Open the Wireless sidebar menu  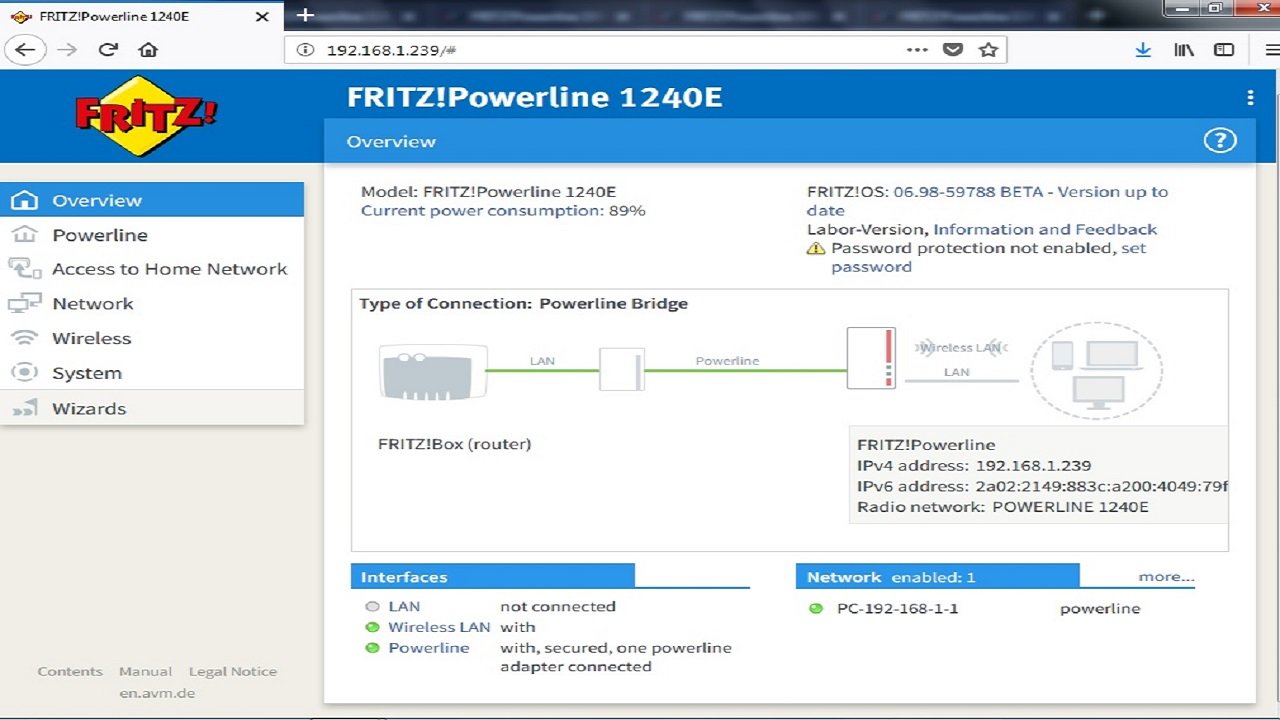[x=152, y=338]
